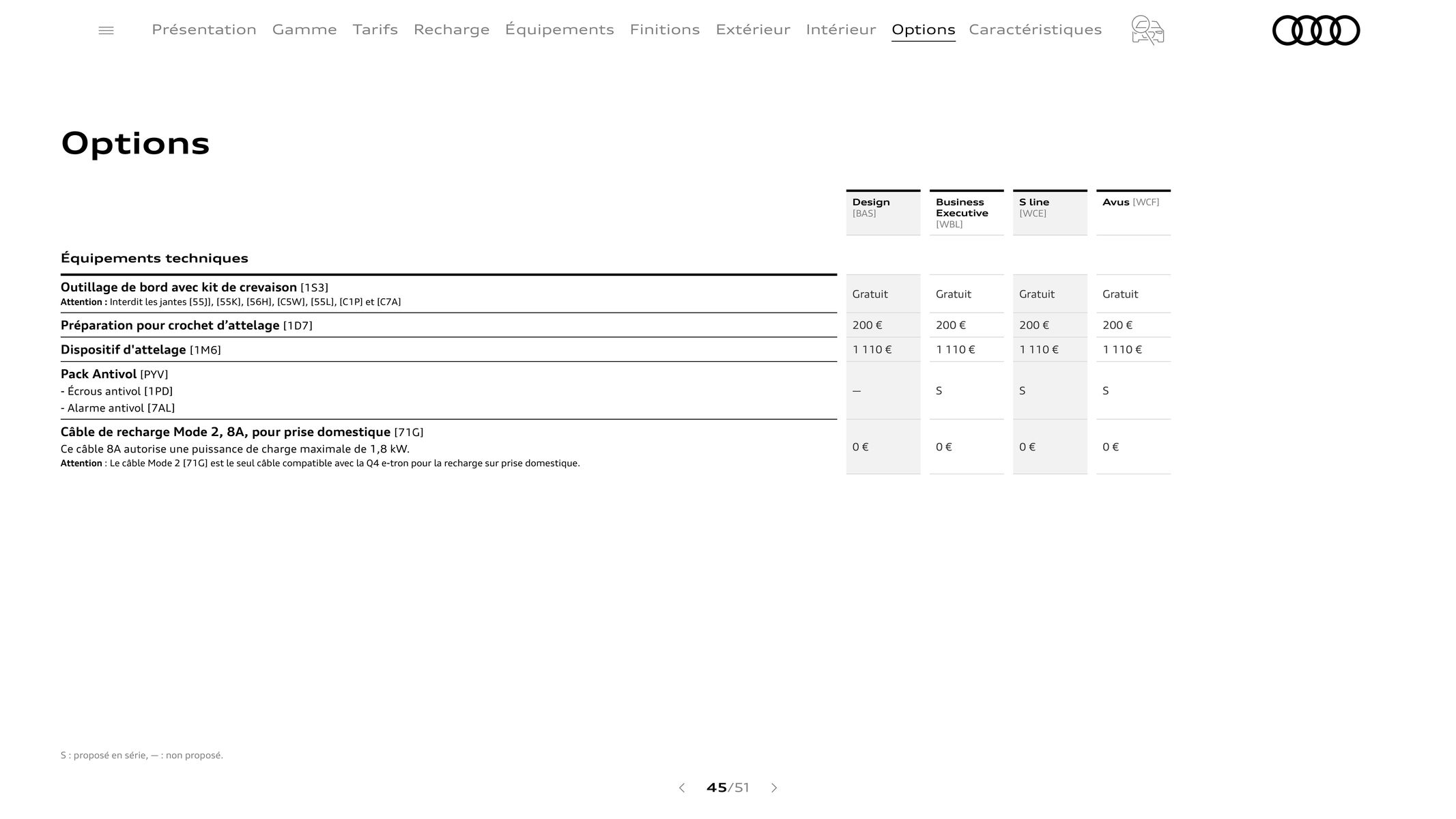Click the dash for Pack Antivol Design

pyautogui.click(x=857, y=391)
